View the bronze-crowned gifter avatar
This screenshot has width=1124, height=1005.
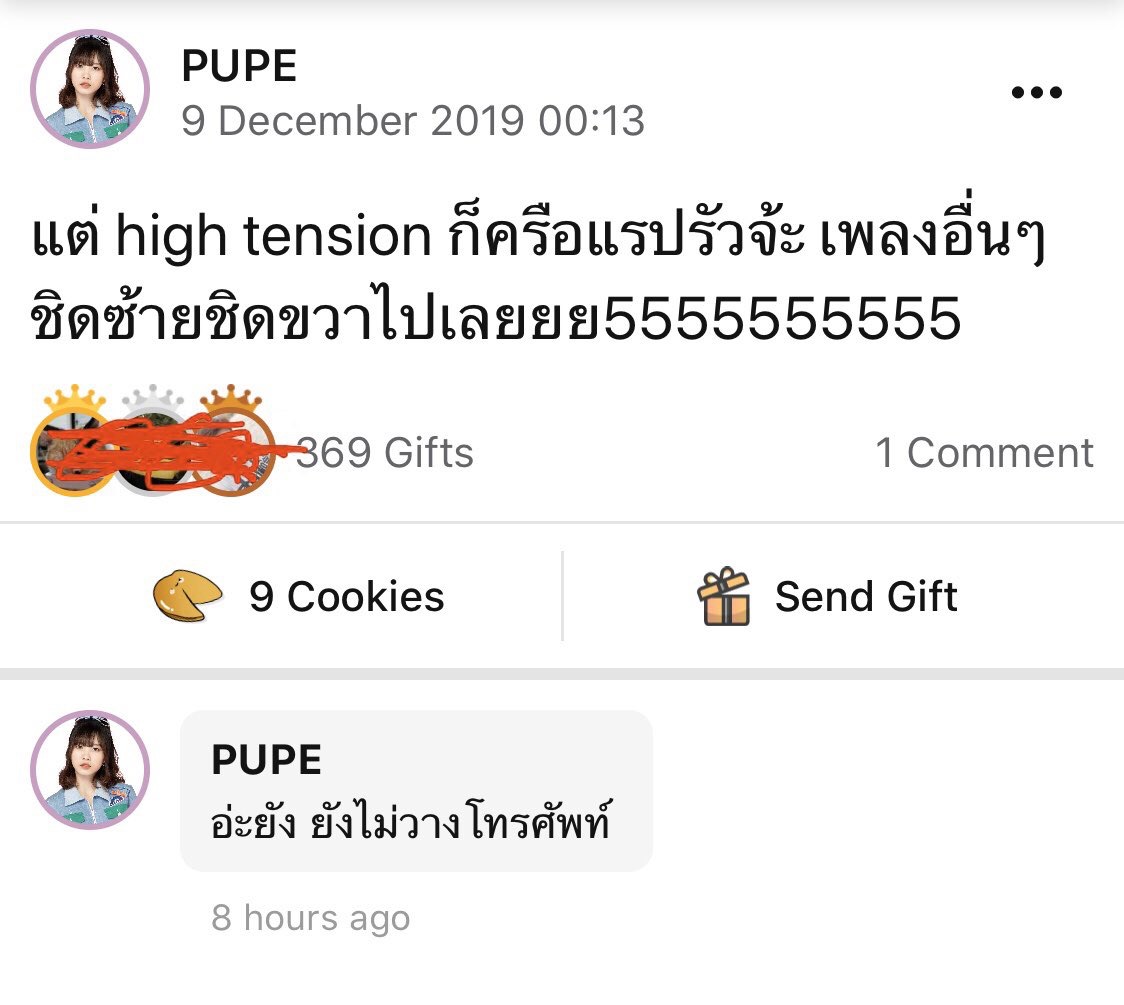(231, 453)
